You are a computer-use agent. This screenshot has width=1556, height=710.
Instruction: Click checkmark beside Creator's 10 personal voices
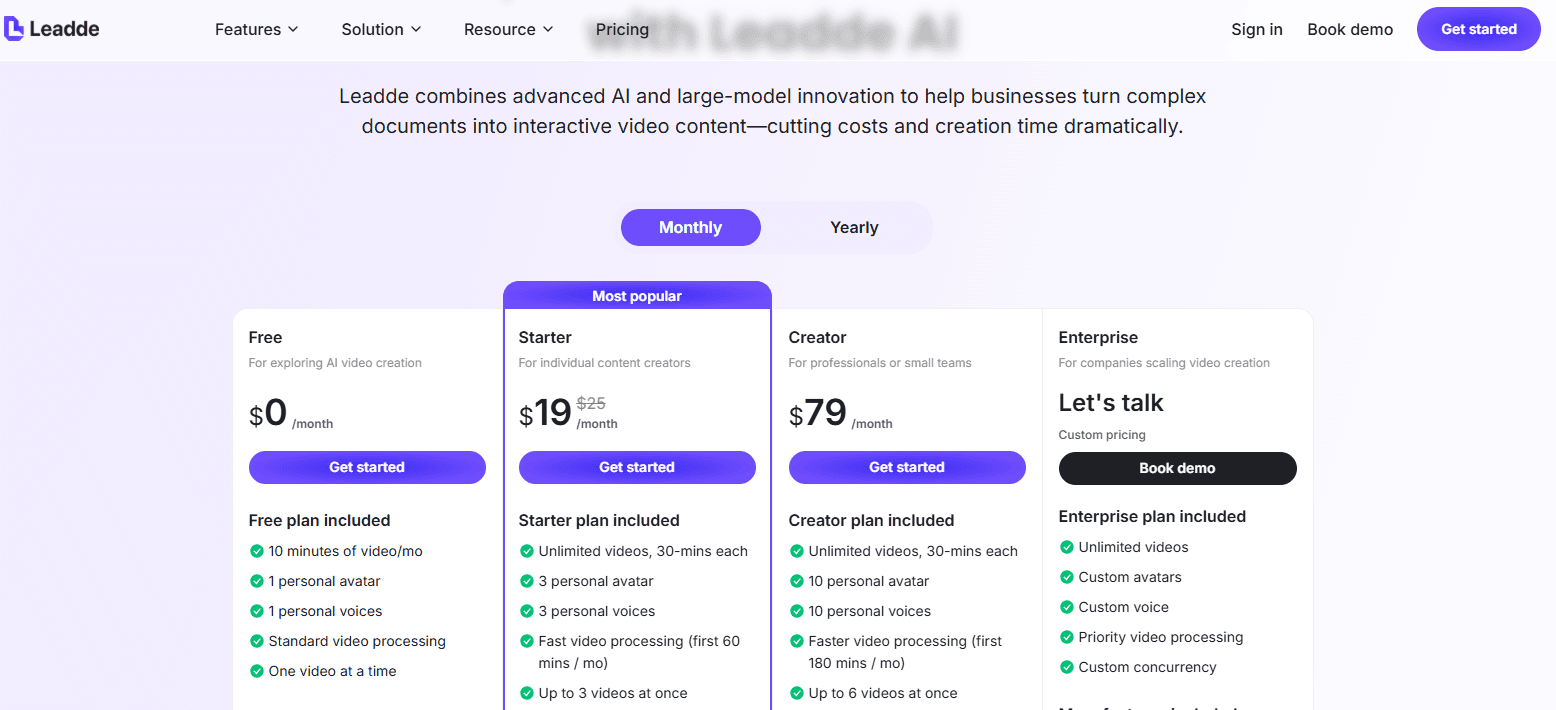pos(797,611)
